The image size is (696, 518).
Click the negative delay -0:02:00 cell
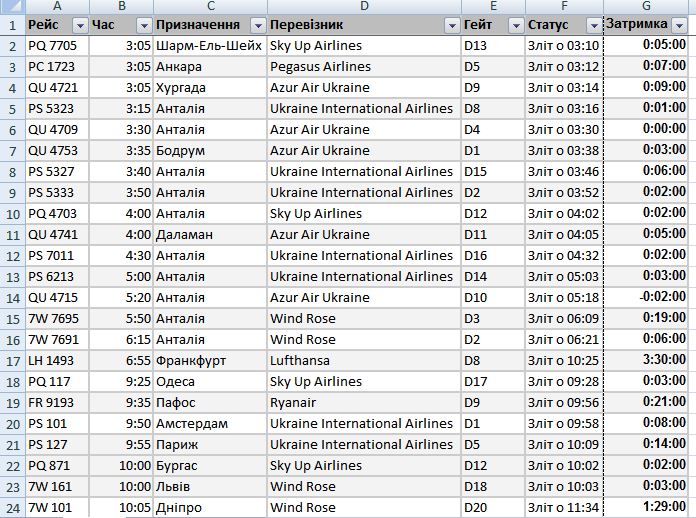coord(648,298)
